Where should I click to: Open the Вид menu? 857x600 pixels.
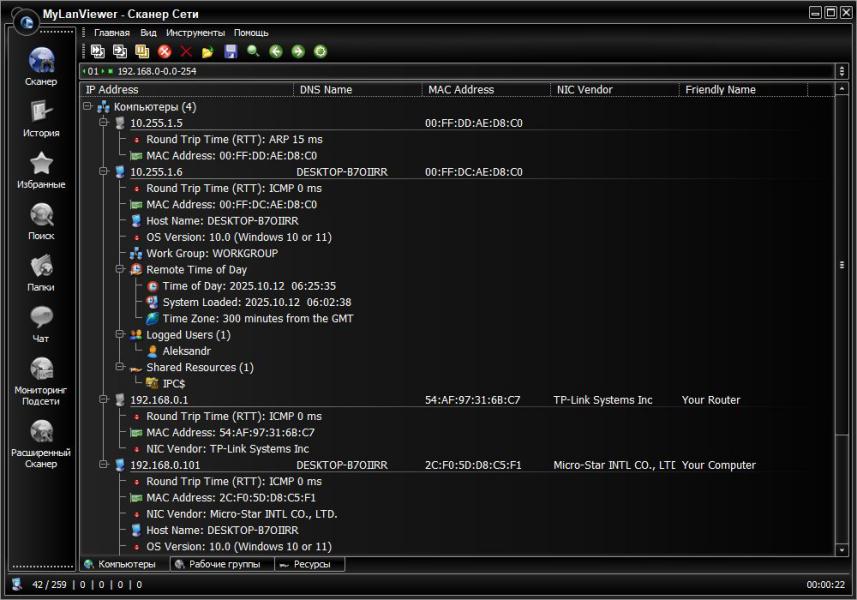148,33
